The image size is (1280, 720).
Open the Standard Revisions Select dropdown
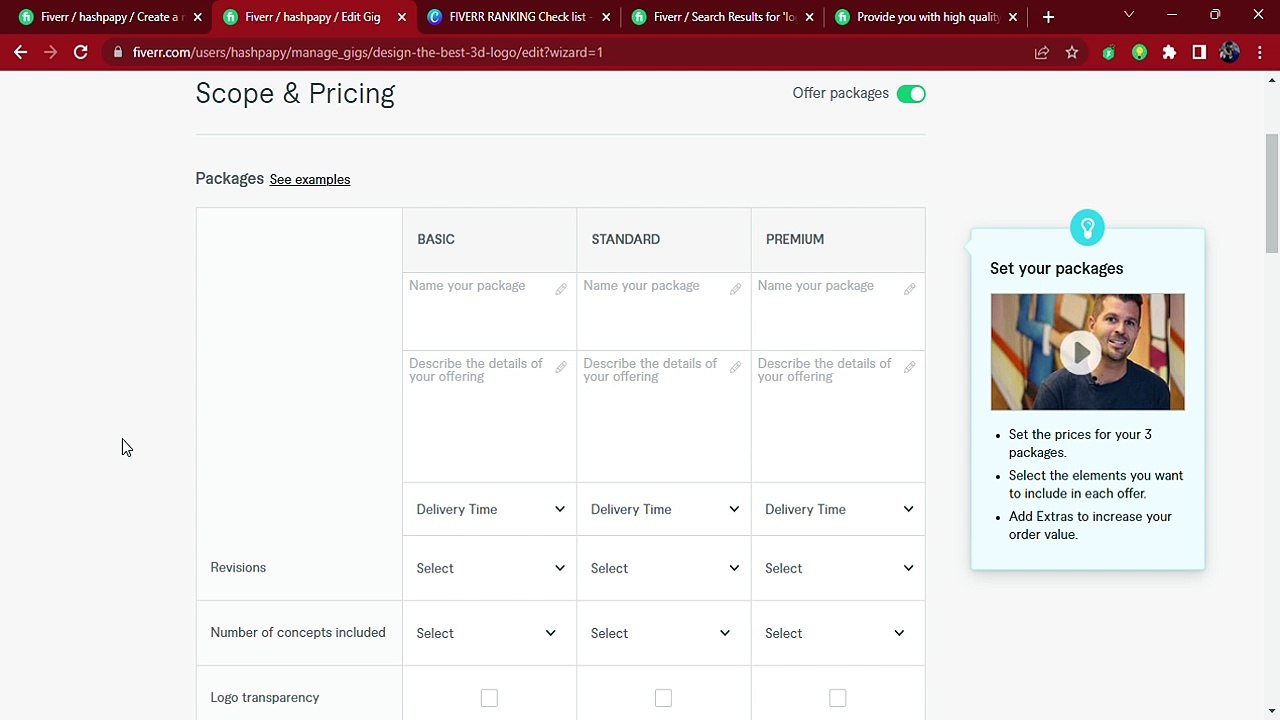point(664,568)
